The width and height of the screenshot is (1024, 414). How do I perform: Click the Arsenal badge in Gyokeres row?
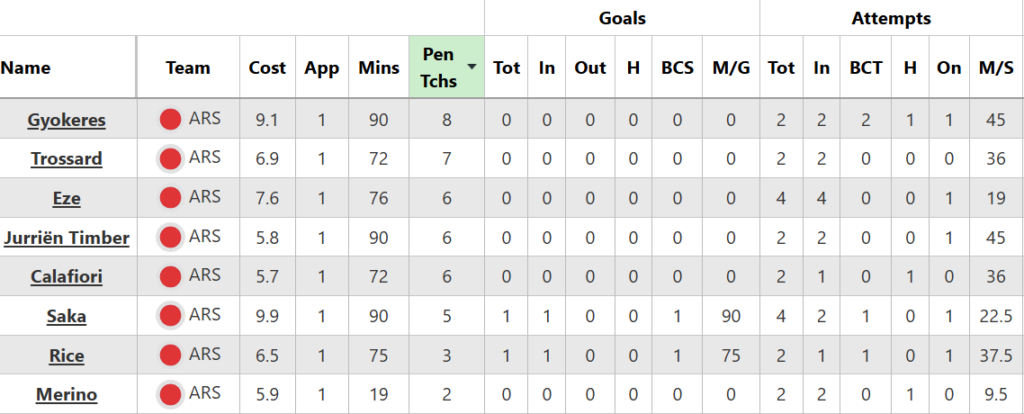coord(171,121)
